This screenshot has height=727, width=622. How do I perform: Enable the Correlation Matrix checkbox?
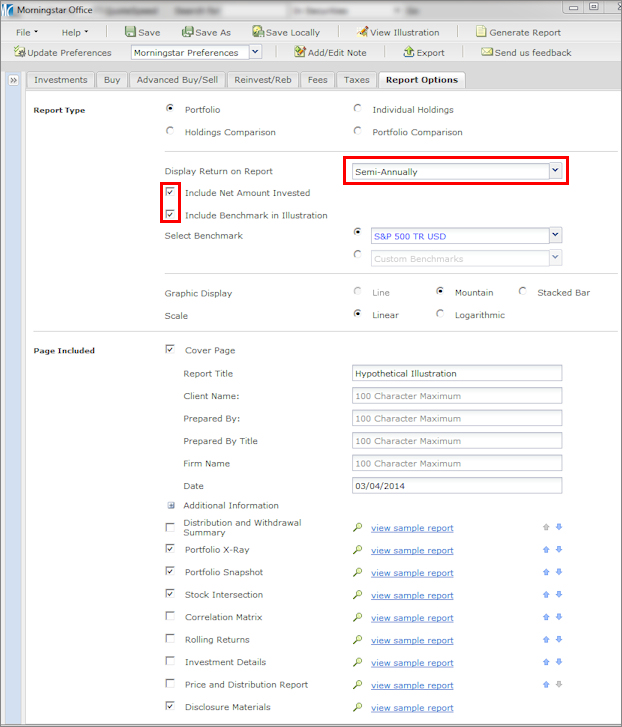(170, 617)
